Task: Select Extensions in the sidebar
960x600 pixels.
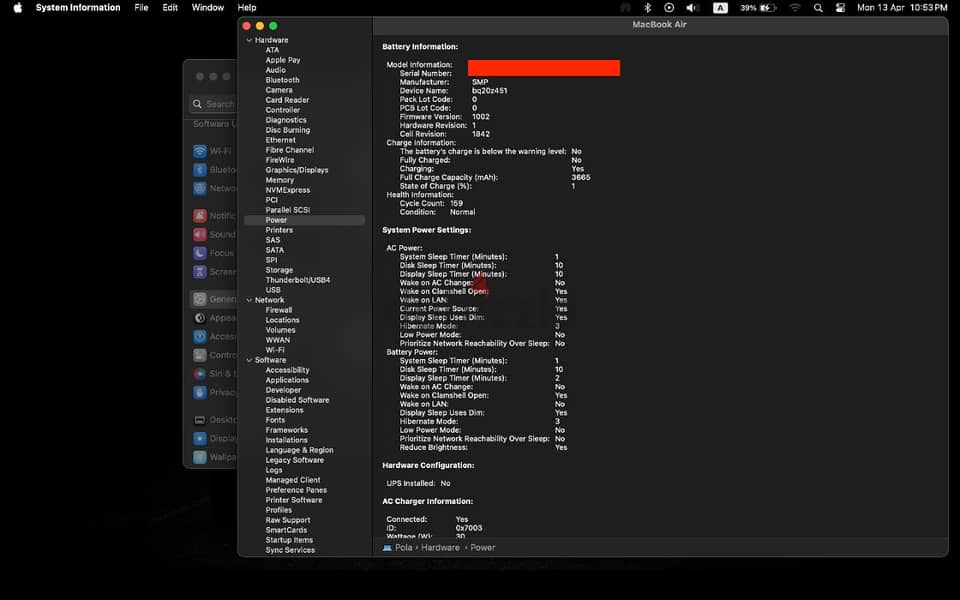Action: [x=284, y=410]
